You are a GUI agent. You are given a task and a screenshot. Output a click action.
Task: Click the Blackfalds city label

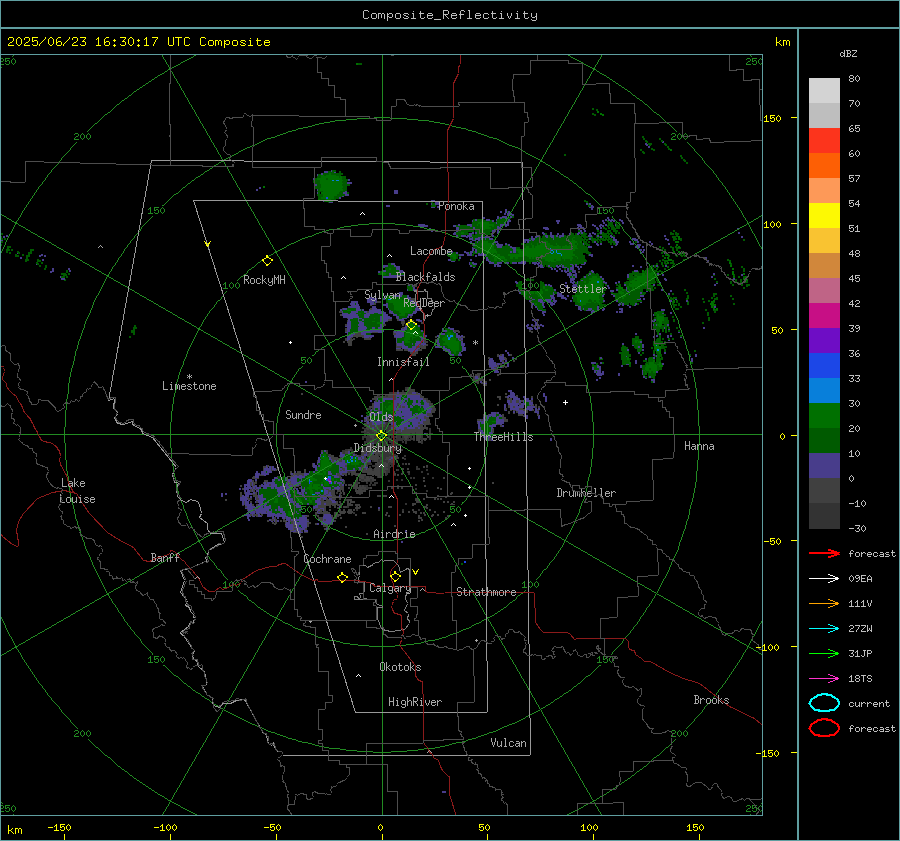pos(425,277)
